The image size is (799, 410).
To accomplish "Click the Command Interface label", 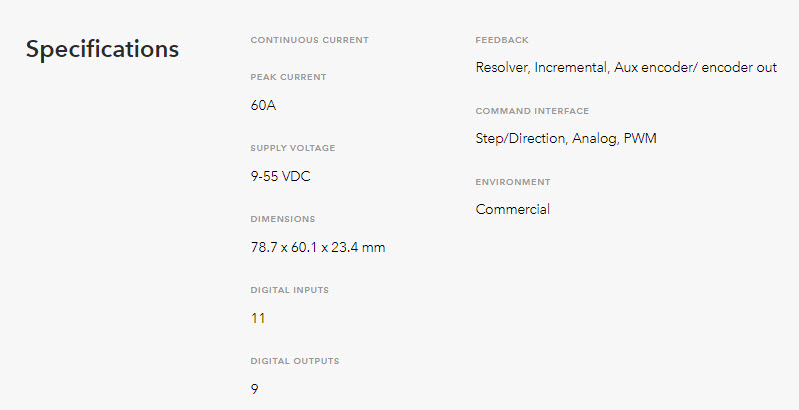I will [x=532, y=111].
